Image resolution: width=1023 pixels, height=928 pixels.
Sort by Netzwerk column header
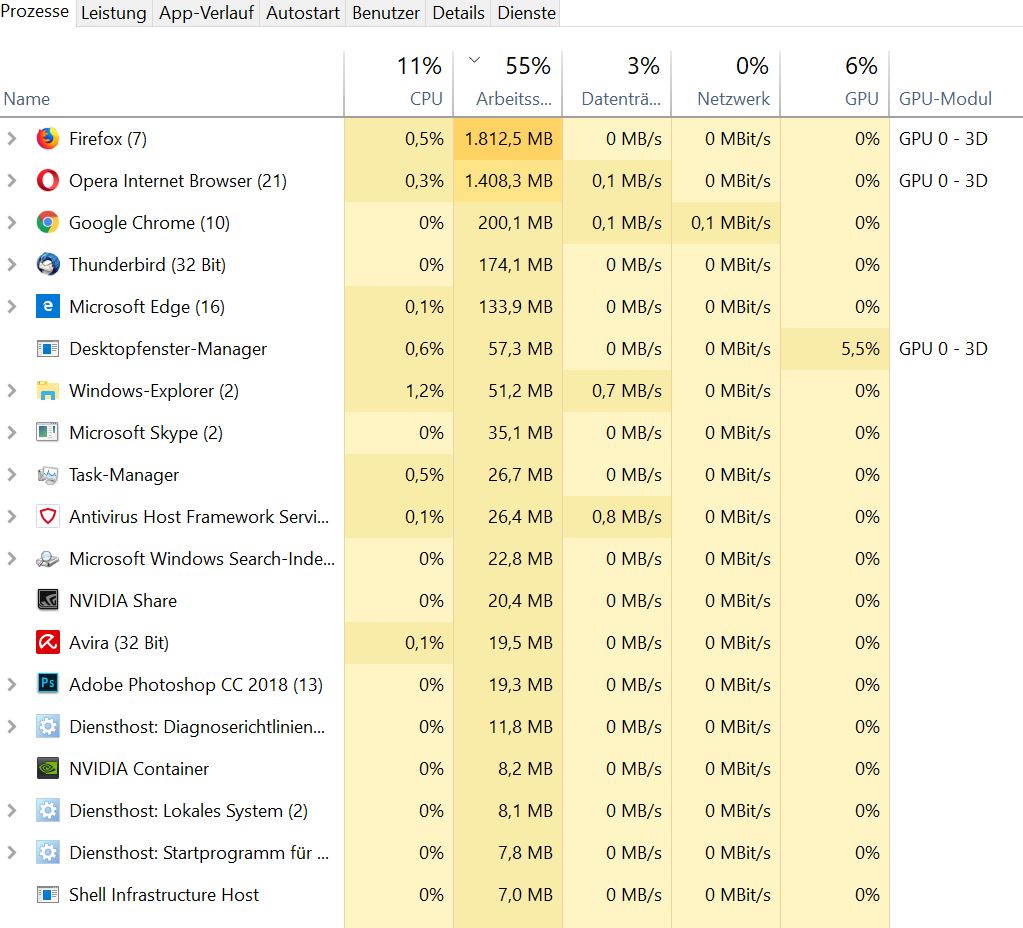[x=725, y=84]
